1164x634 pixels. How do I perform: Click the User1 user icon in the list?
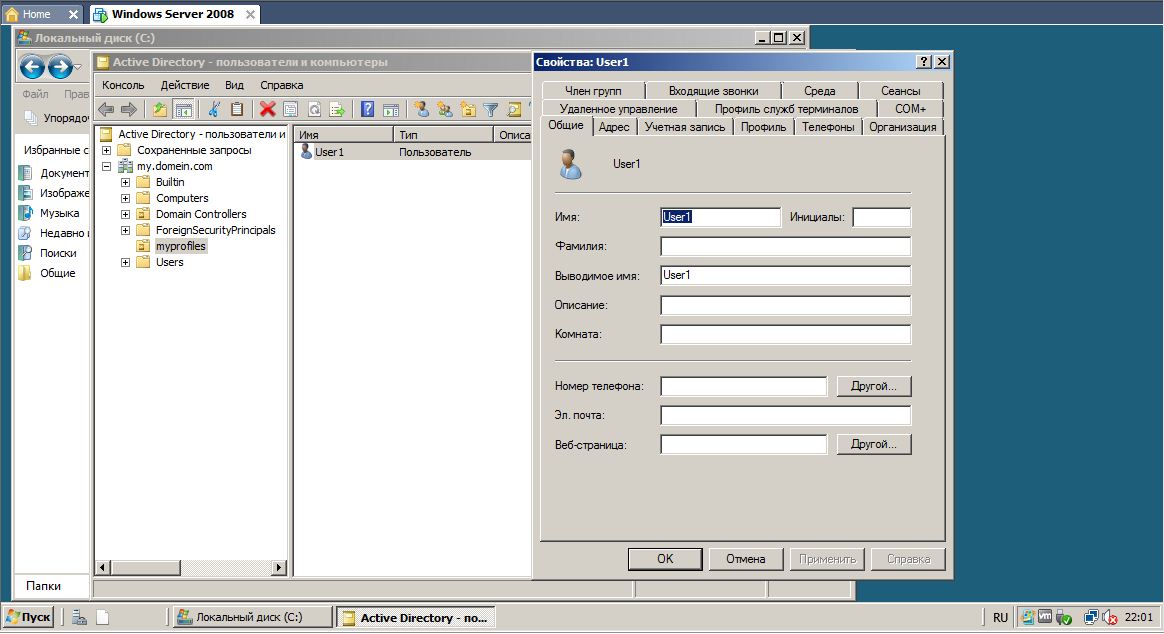click(305, 151)
